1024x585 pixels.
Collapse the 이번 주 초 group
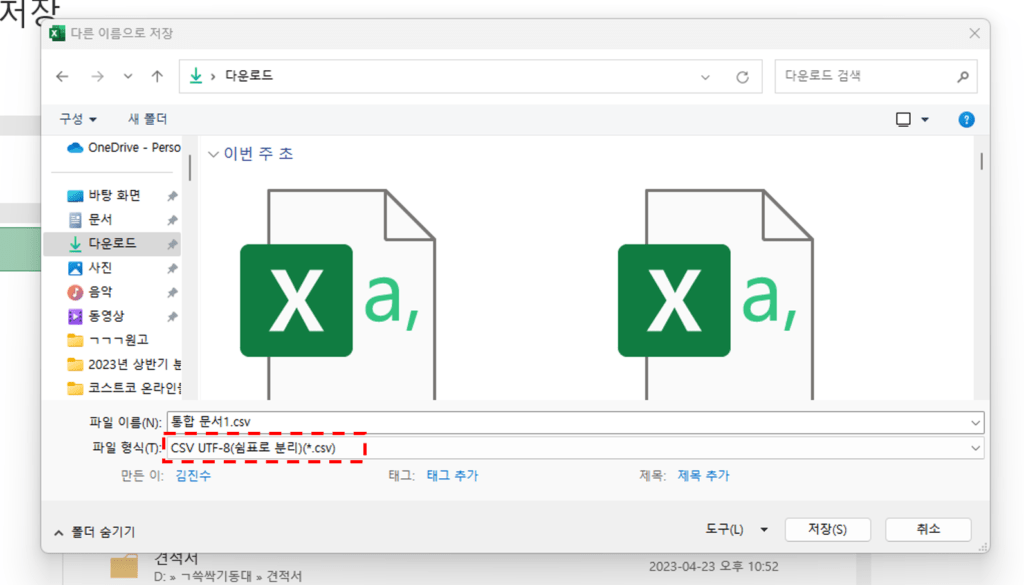click(213, 155)
